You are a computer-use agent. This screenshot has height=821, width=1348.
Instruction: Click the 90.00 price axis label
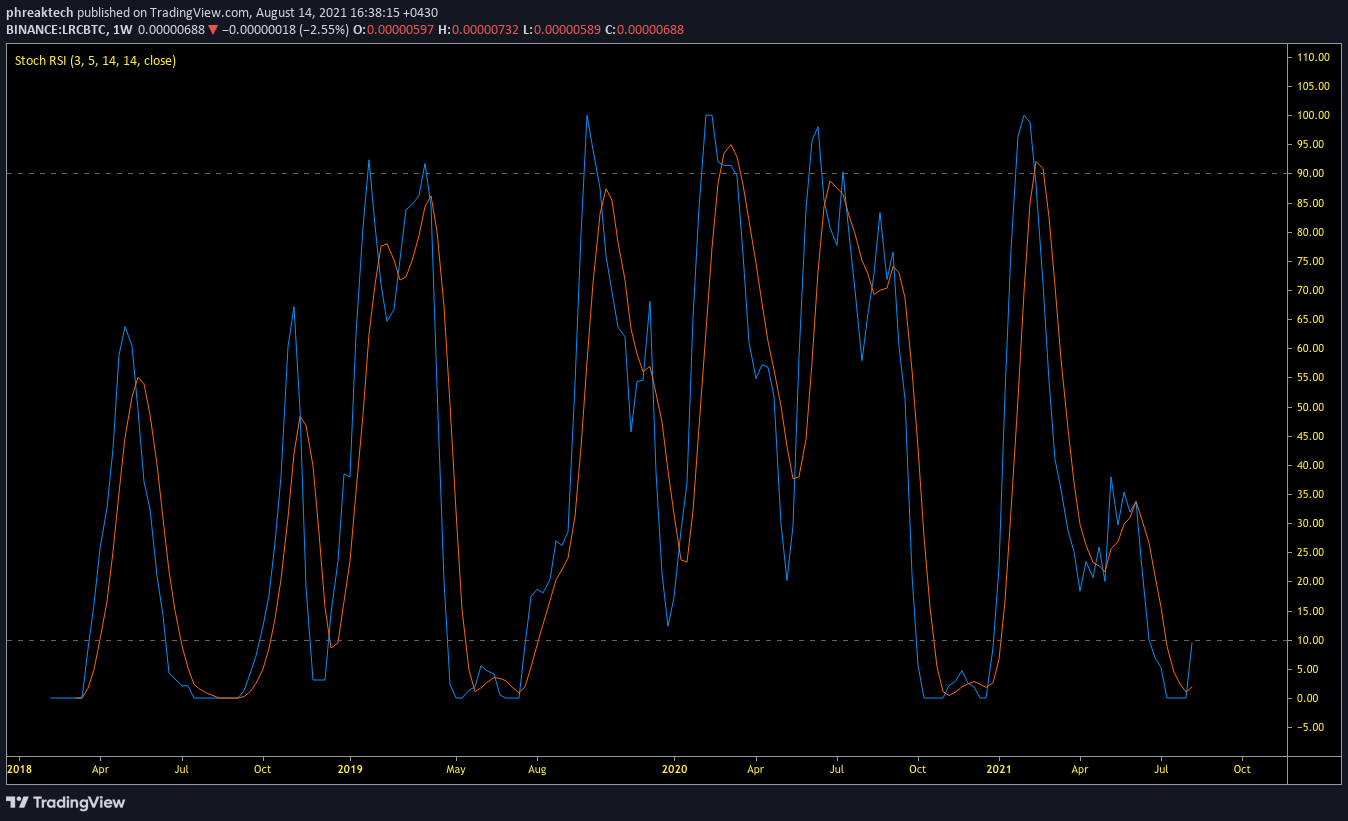[1312, 174]
